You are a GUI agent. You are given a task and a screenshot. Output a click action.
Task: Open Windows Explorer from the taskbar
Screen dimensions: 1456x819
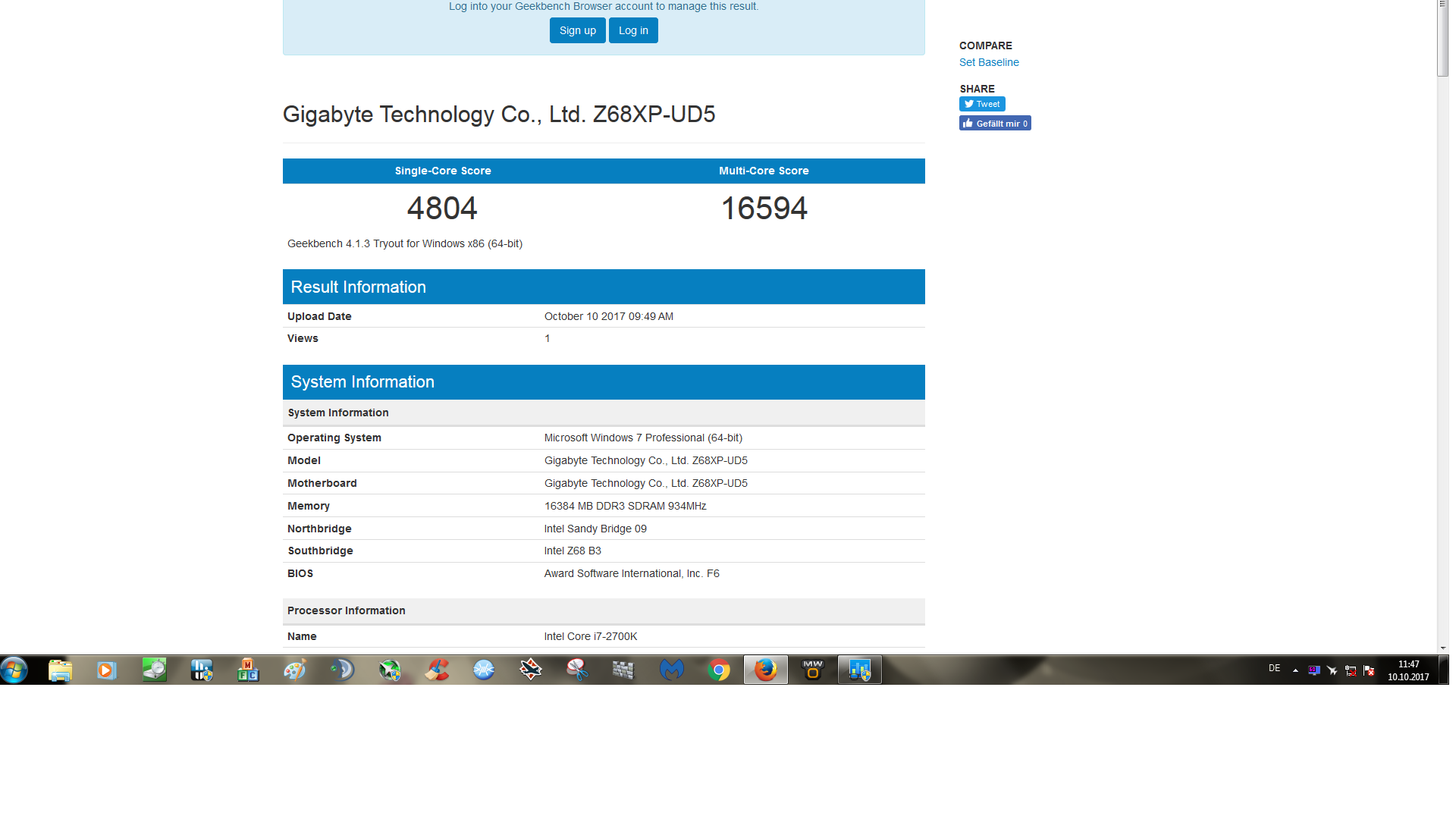pos(60,670)
